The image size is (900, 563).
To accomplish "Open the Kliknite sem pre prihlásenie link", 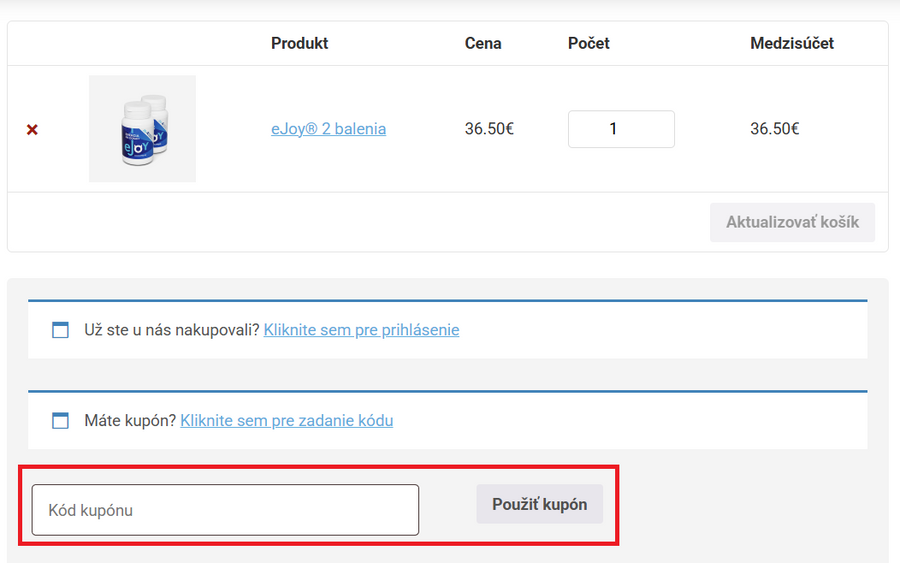I will 361,330.
